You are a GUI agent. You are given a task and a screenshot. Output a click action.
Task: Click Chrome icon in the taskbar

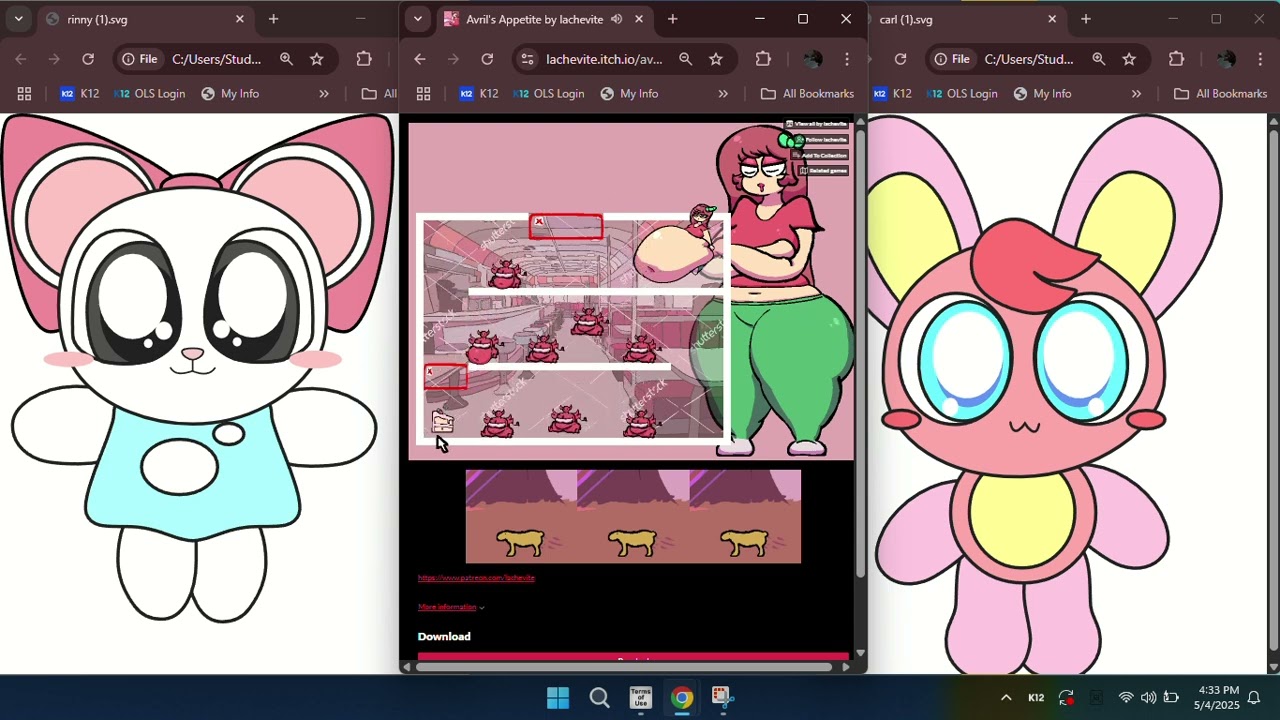[x=682, y=698]
